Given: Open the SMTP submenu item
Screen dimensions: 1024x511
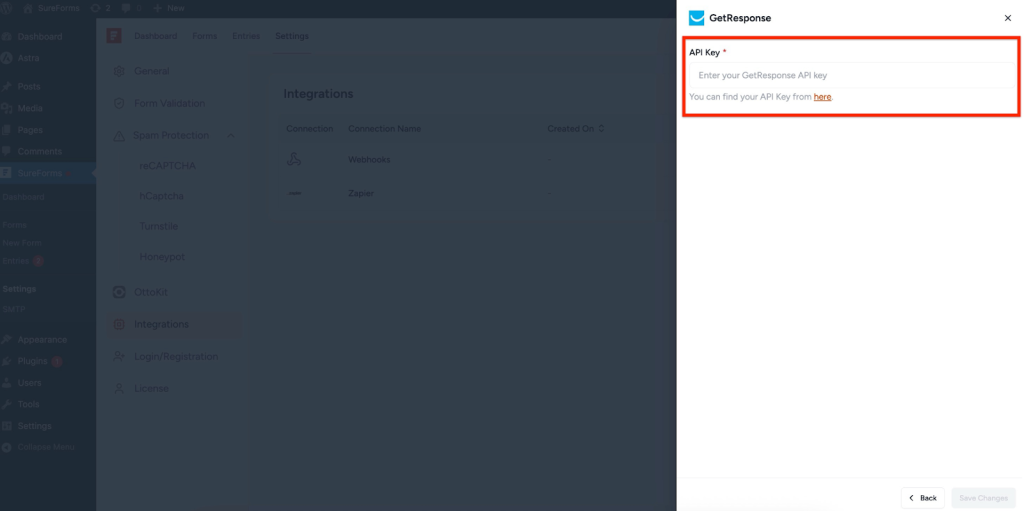Looking at the screenshot, I should pos(14,309).
